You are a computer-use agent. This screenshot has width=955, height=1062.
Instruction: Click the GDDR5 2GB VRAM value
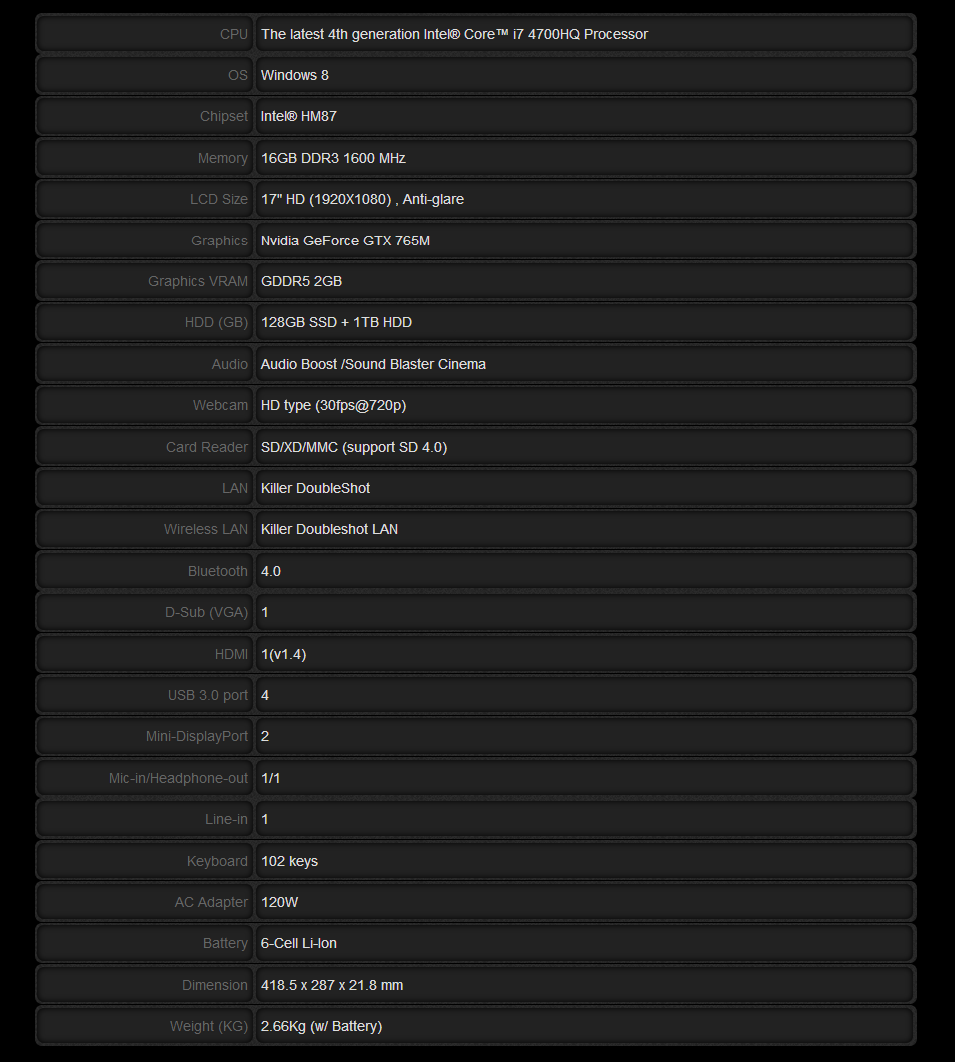tap(301, 281)
